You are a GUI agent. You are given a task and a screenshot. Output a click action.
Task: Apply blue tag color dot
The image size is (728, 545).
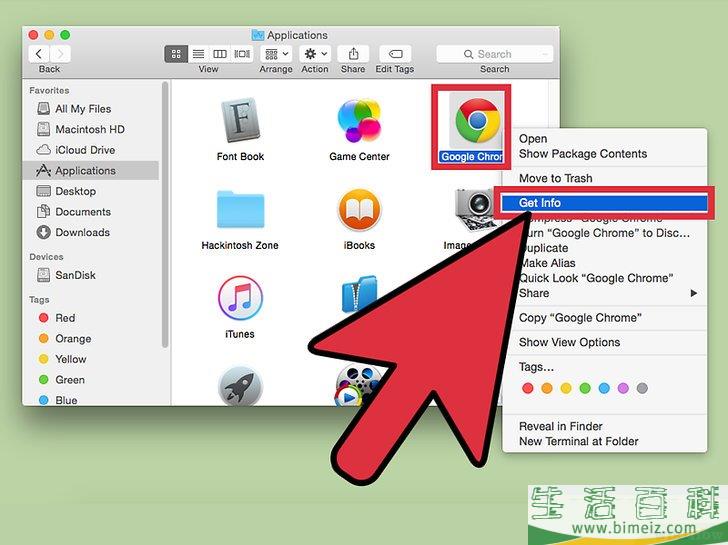(604, 388)
